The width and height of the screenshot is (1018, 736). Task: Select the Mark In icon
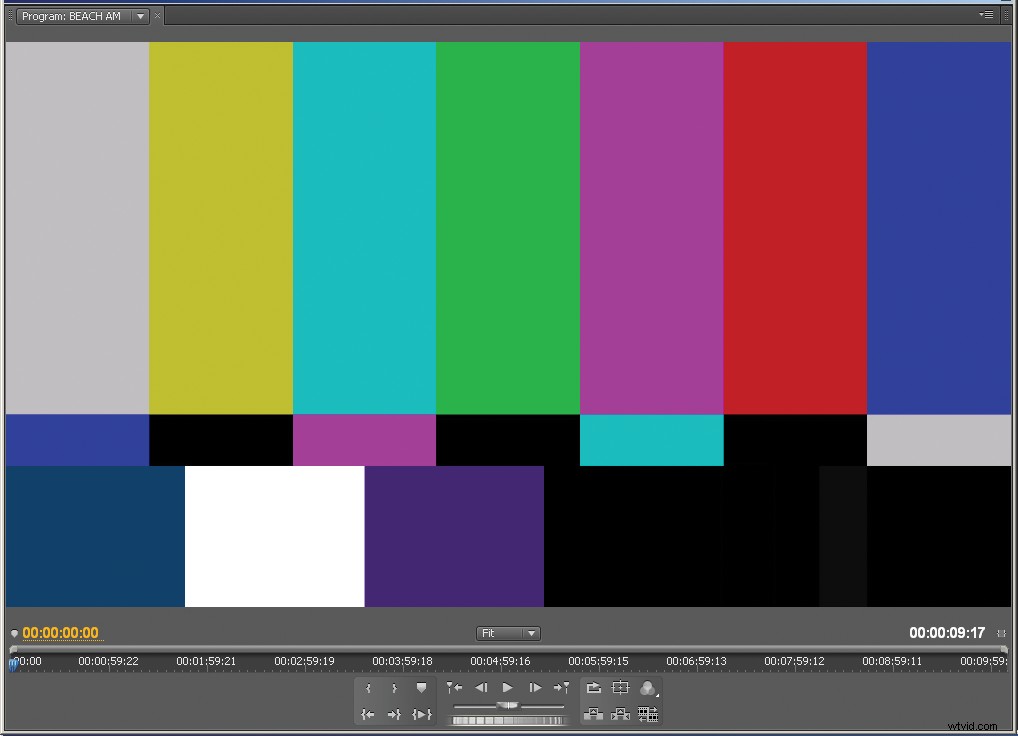(x=369, y=688)
